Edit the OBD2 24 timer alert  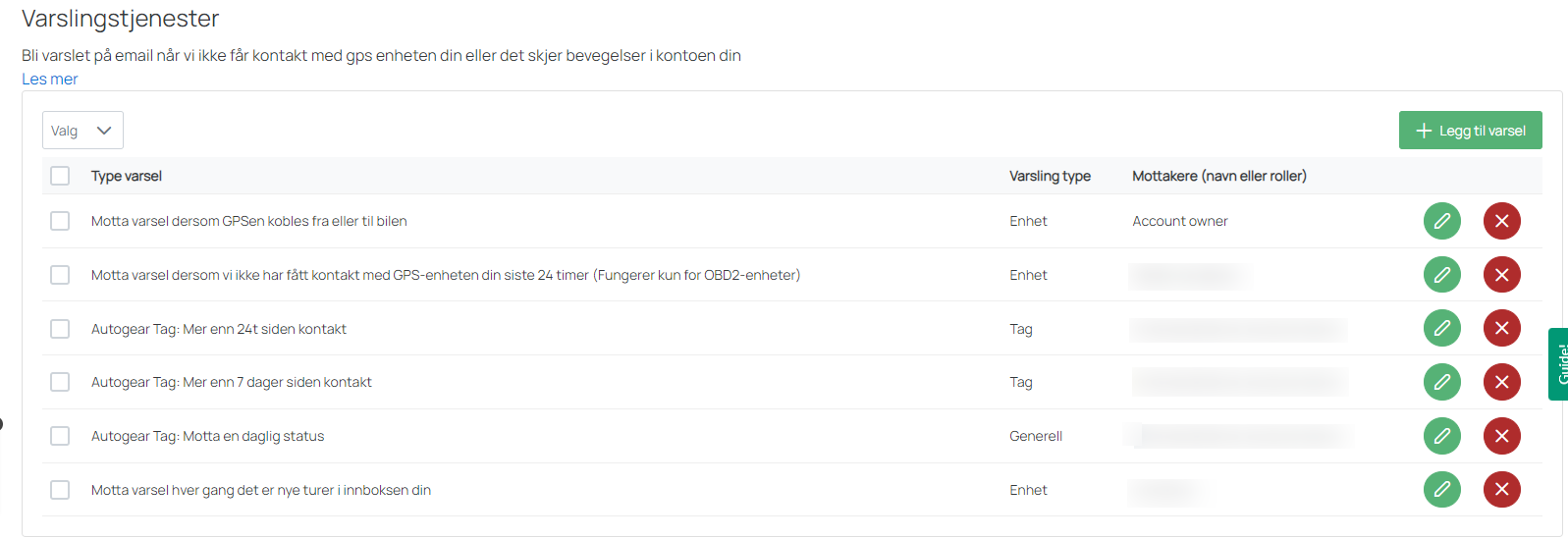pos(1441,275)
